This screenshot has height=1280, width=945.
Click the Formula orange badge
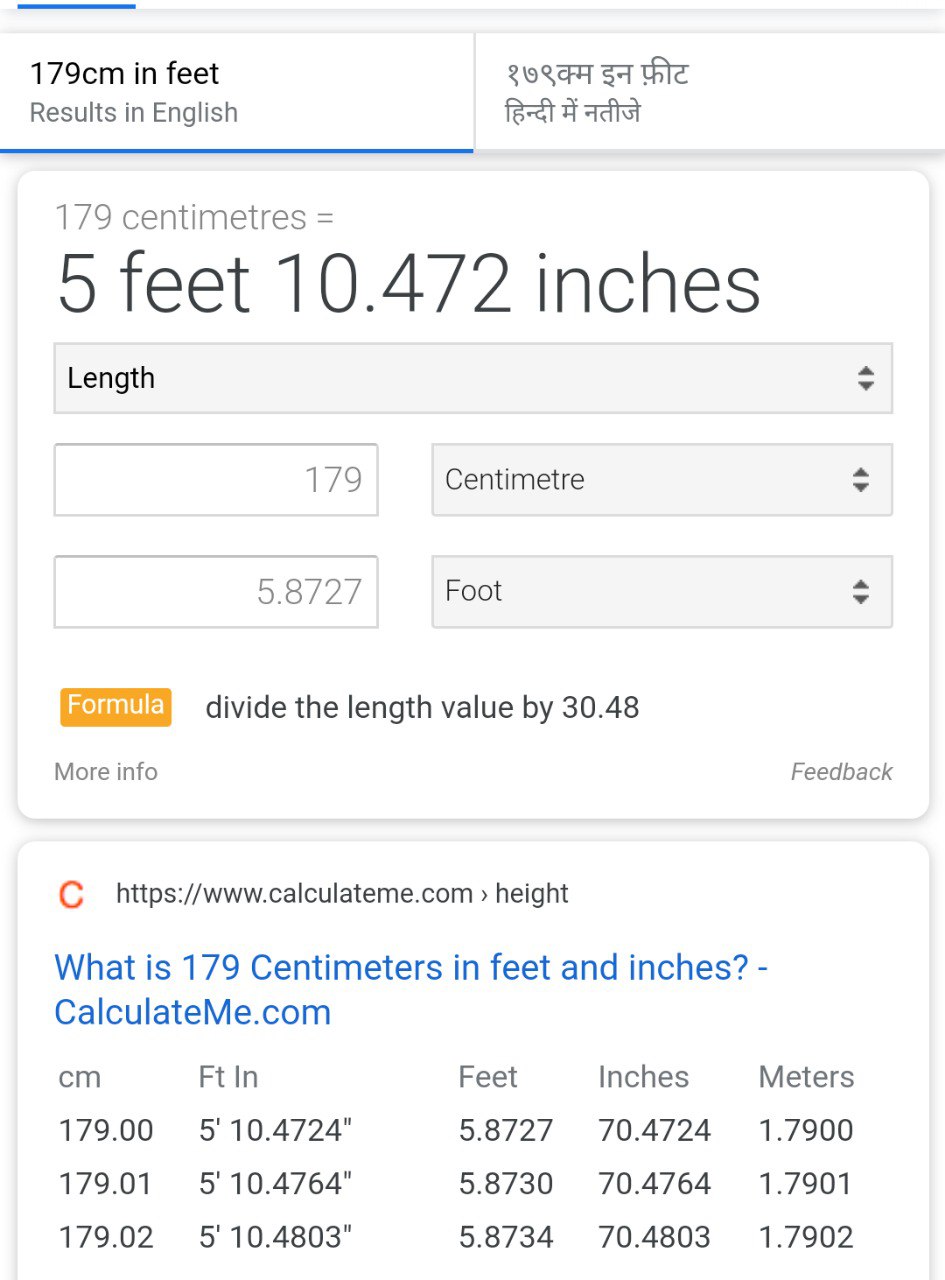(116, 706)
